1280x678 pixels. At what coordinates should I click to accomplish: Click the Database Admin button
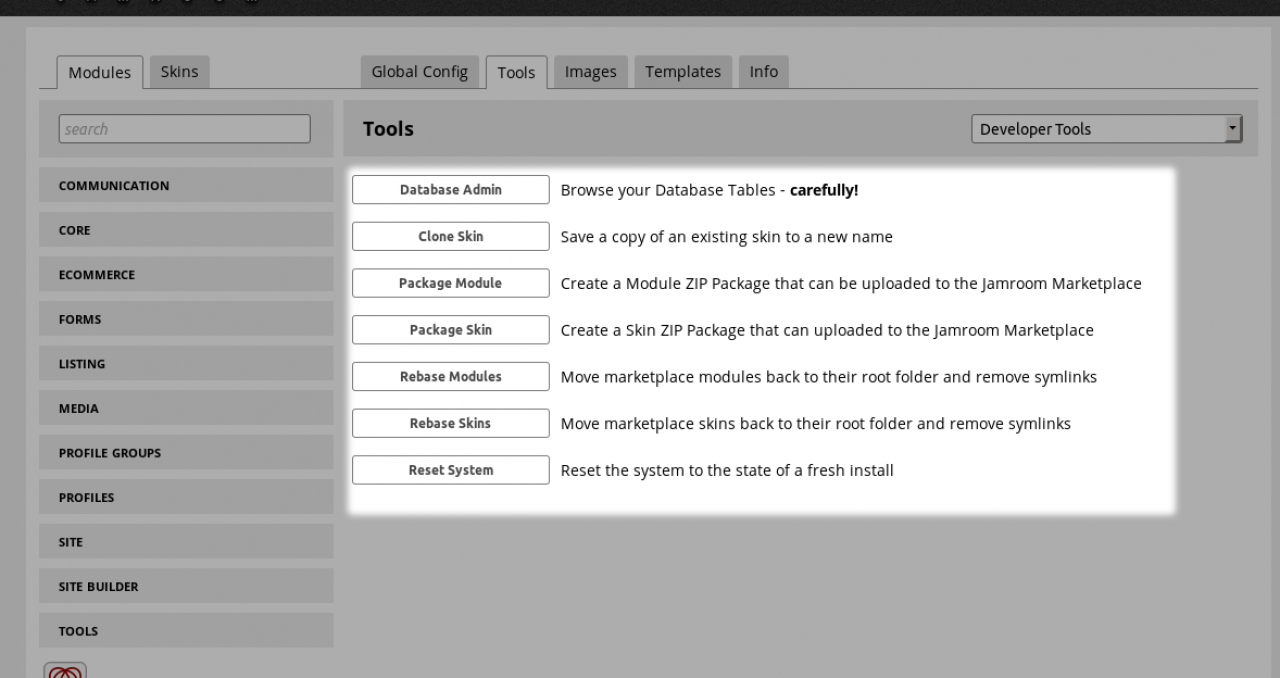[x=451, y=190]
